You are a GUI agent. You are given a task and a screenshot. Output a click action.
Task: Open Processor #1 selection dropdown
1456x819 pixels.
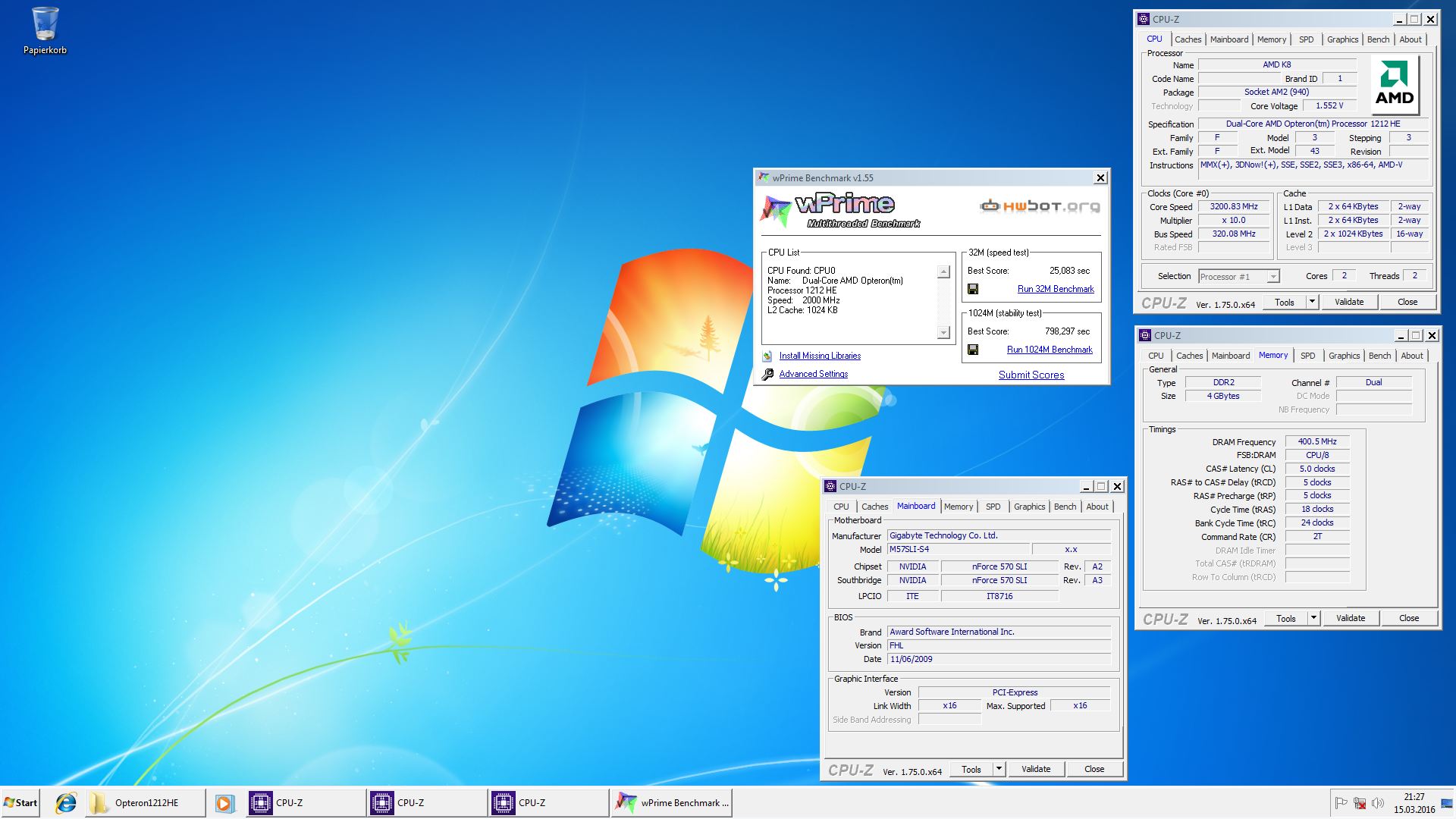tap(1273, 277)
